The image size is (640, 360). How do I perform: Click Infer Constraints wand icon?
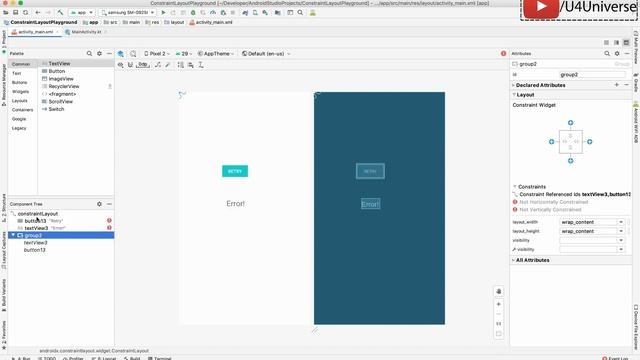coord(168,65)
